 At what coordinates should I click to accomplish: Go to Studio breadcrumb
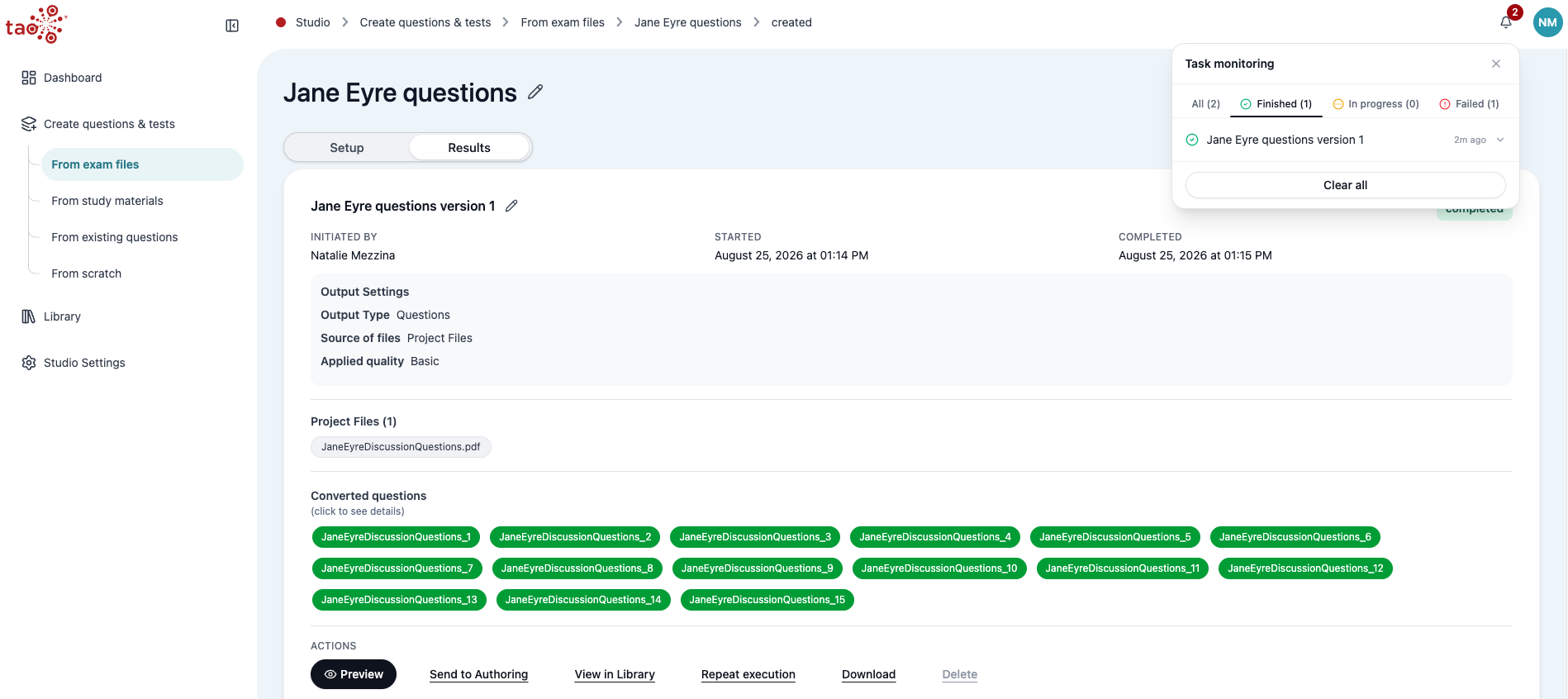(x=313, y=22)
